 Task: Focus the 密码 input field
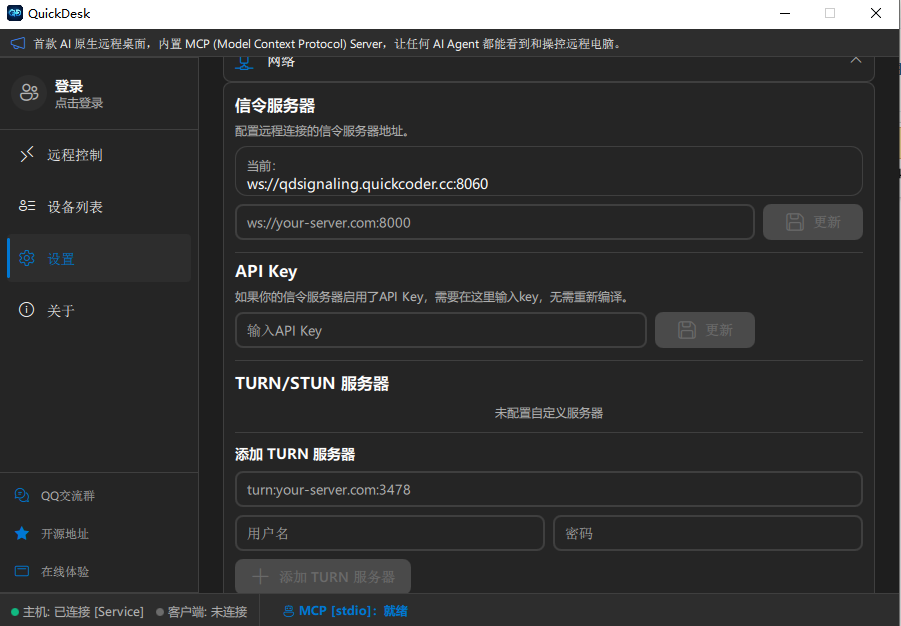708,533
